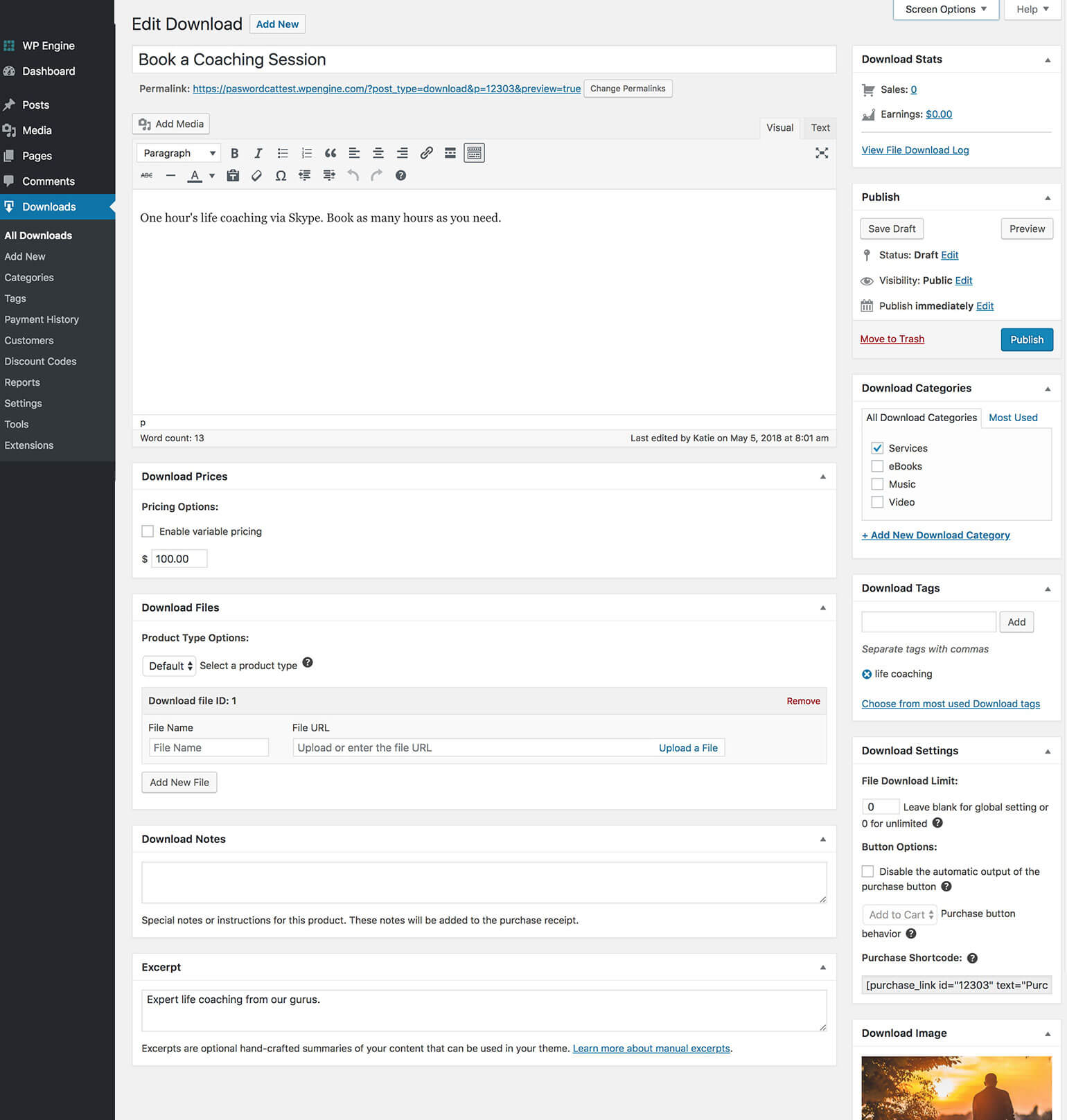The height and width of the screenshot is (1120, 1067).
Task: Check the eBooks category box
Action: pos(877,466)
